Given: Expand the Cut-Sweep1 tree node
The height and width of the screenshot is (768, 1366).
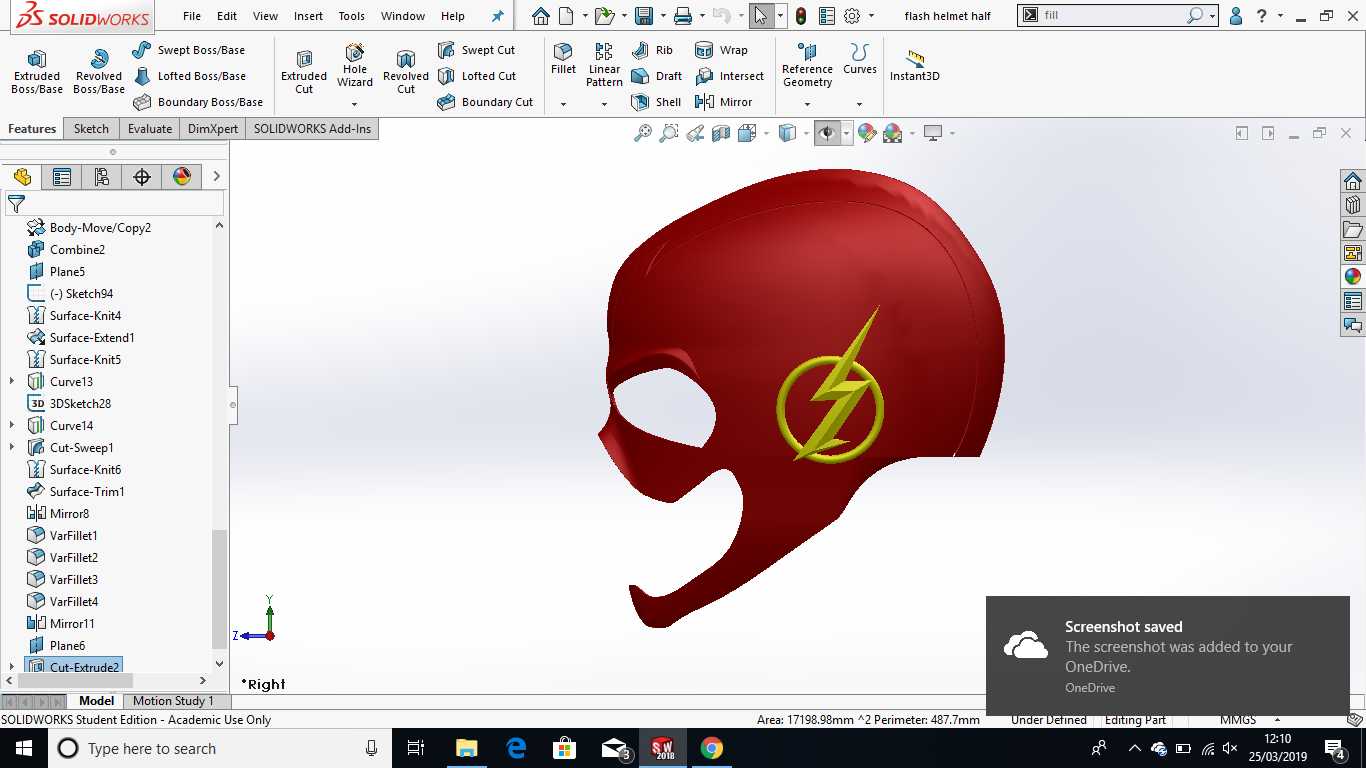Looking at the screenshot, I should (x=12, y=448).
